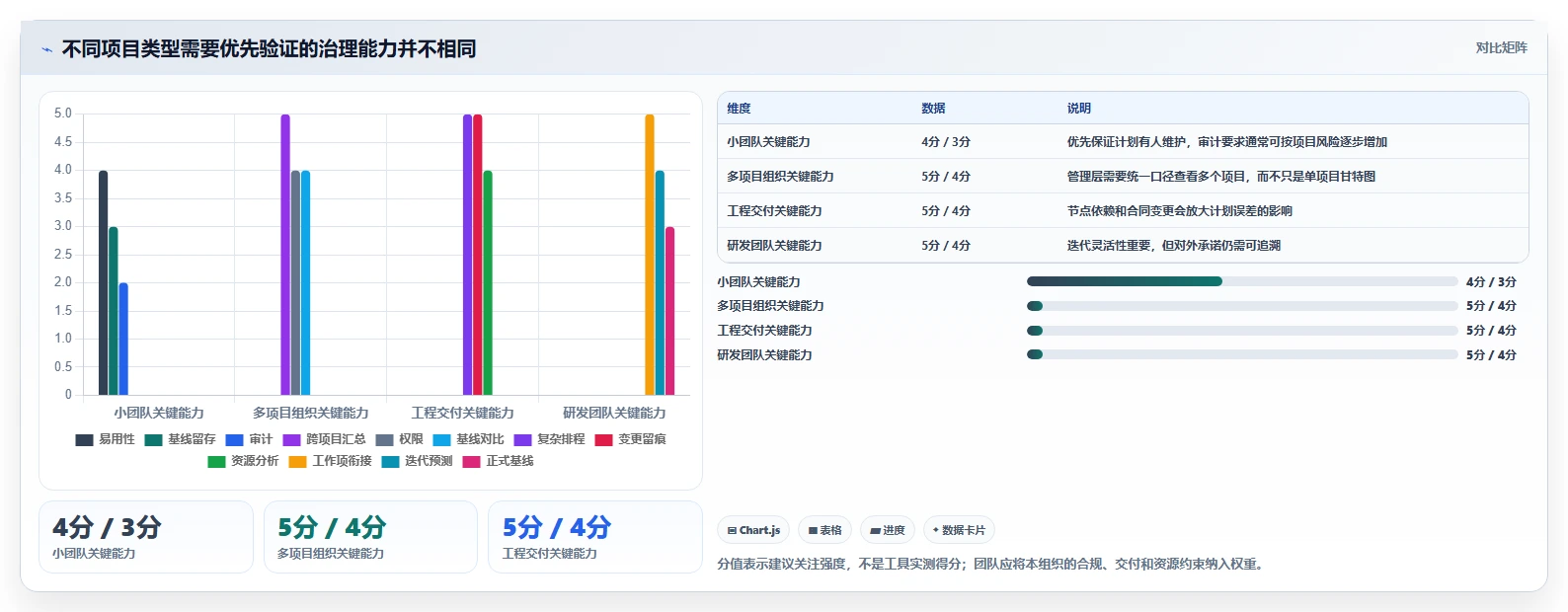Viewport: 1568px width, 612px height.
Task: Click the 多项目组织关键能力 progress bar
Action: (x=1242, y=306)
